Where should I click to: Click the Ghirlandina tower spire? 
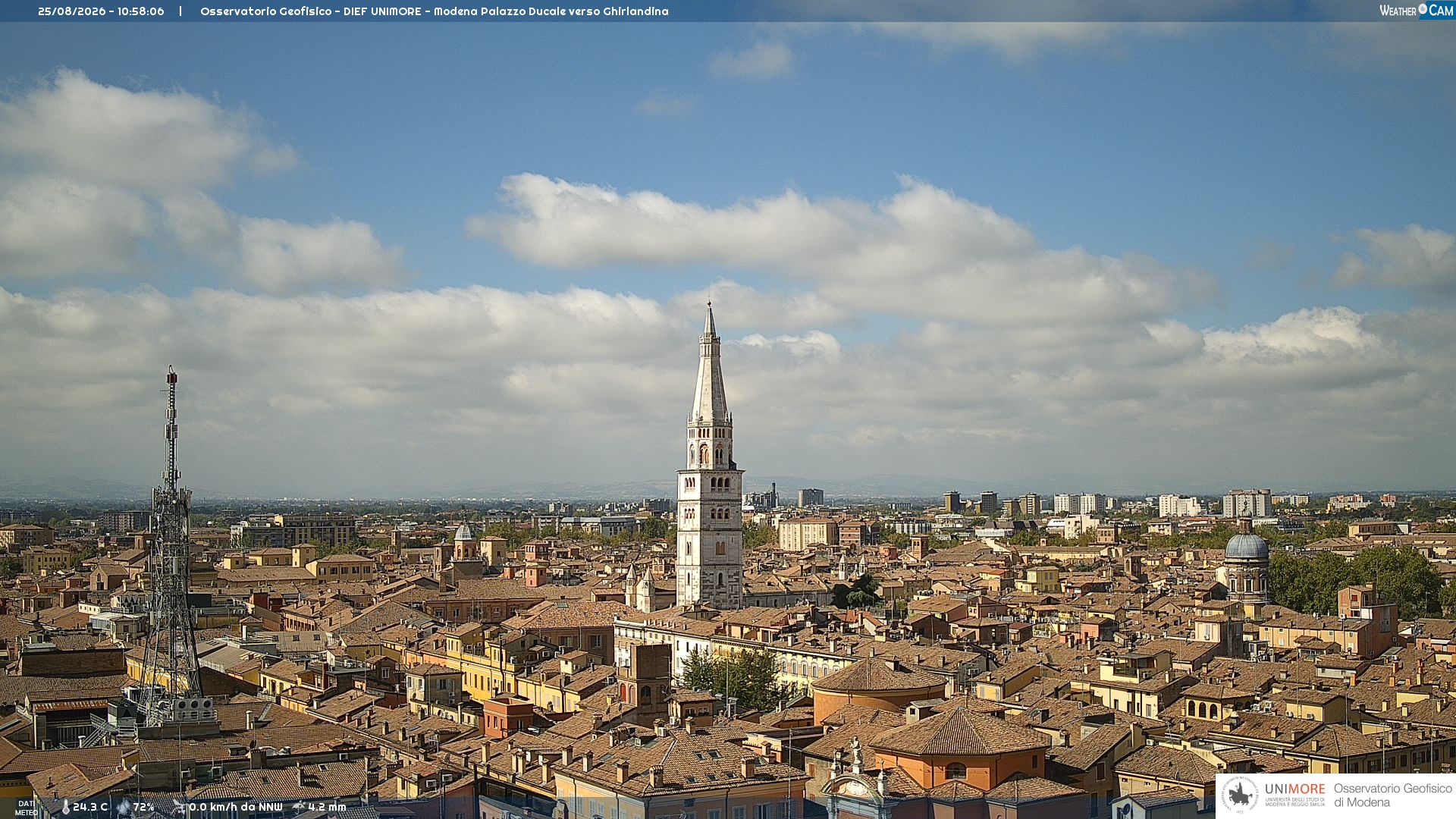tap(710, 364)
